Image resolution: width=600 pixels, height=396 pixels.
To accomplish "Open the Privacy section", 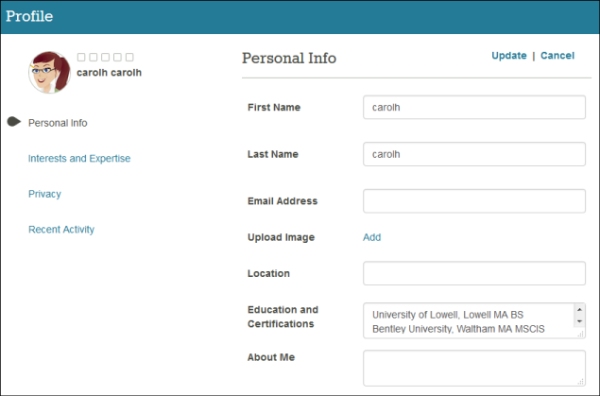I will click(45, 194).
